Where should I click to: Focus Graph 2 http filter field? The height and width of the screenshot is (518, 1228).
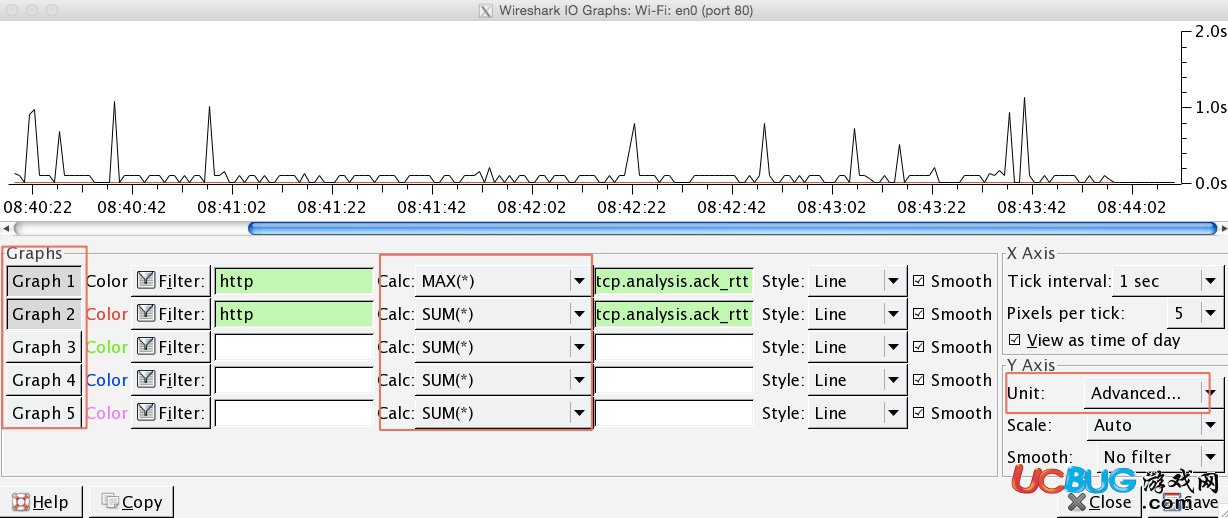294,314
